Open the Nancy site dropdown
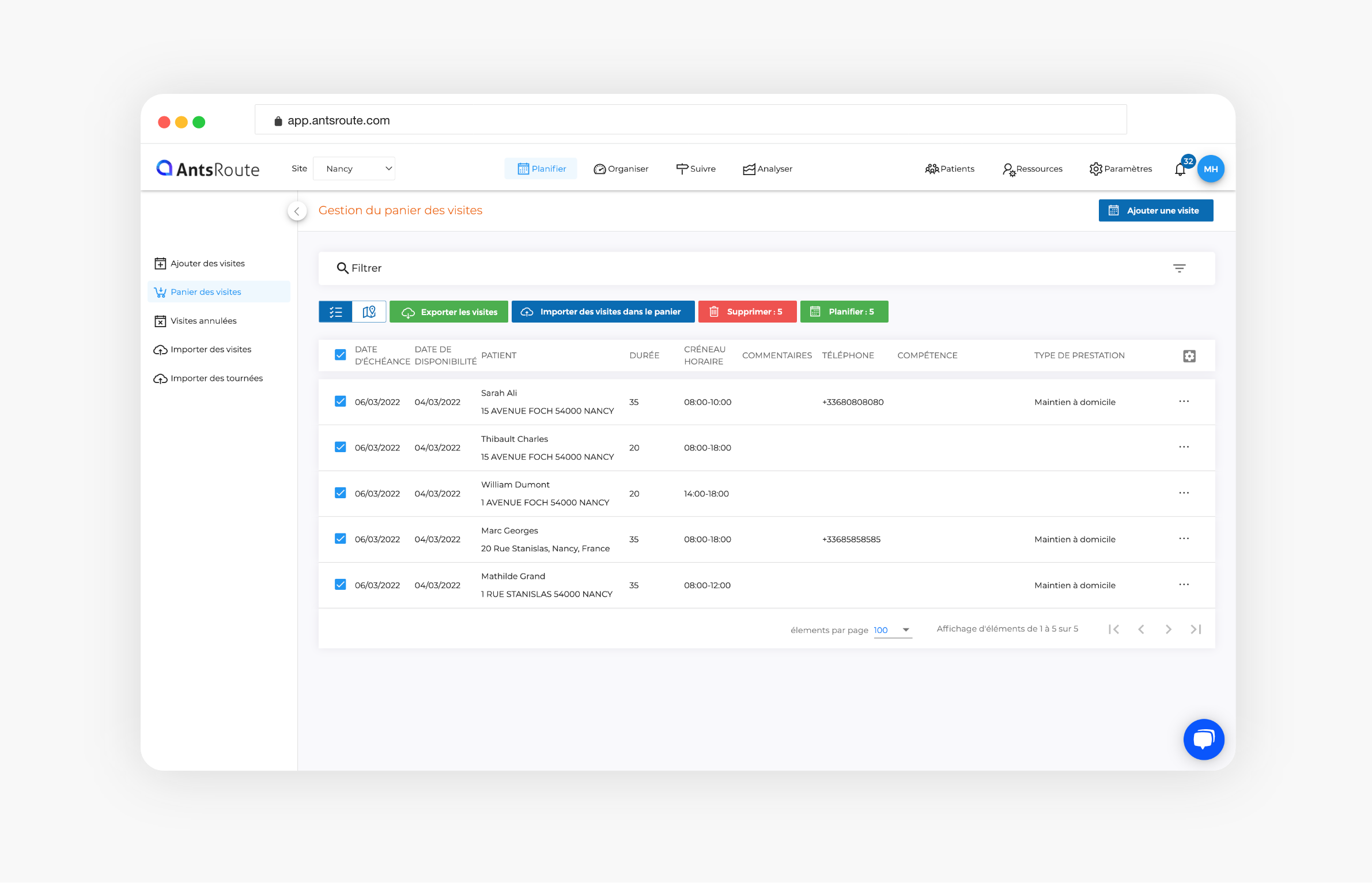This screenshot has width=1372, height=883. (354, 169)
